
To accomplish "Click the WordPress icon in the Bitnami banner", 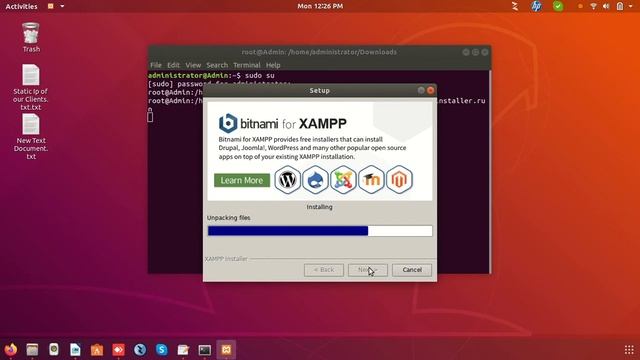I will (x=287, y=180).
